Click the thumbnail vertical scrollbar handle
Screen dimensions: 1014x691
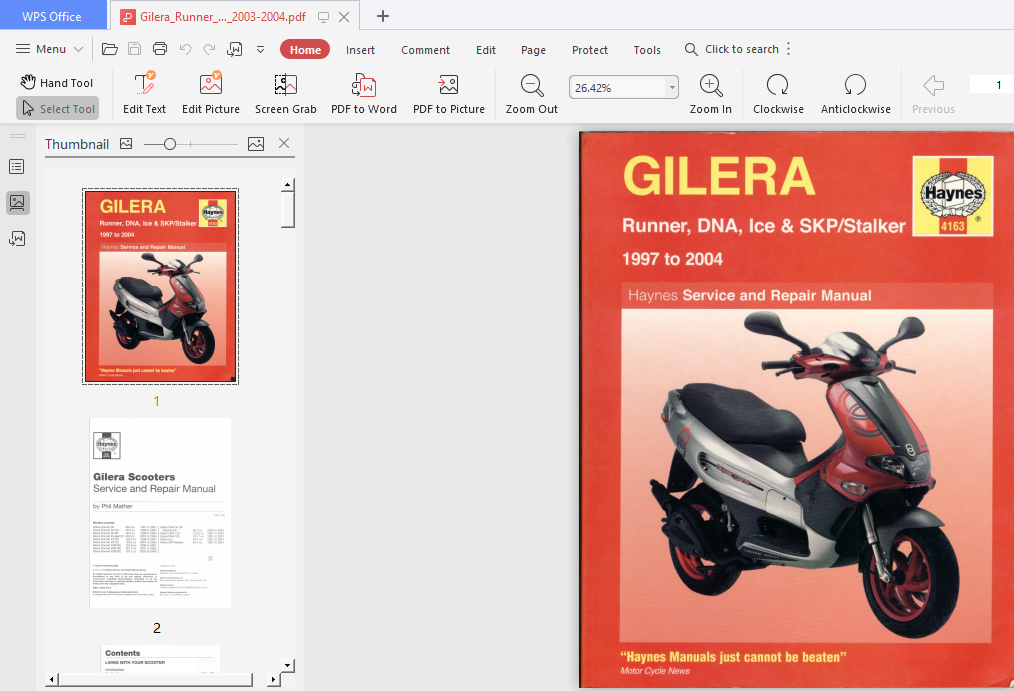[288, 210]
